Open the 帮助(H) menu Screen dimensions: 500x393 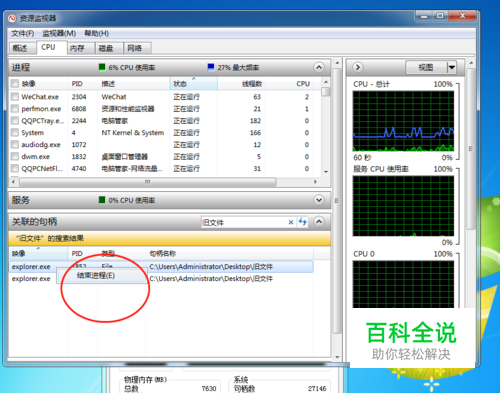(x=97, y=34)
